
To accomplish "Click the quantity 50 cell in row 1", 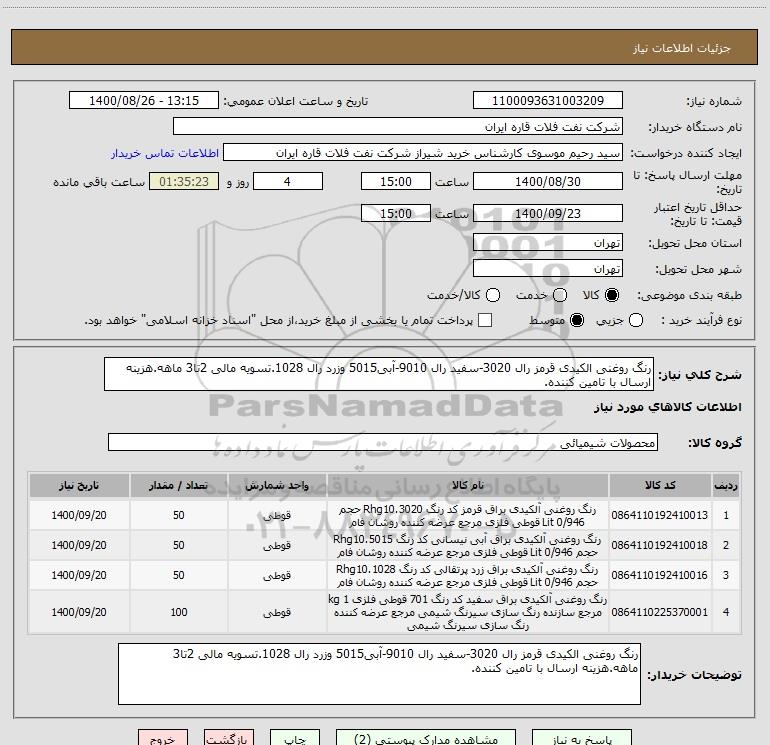I will pos(179,515).
